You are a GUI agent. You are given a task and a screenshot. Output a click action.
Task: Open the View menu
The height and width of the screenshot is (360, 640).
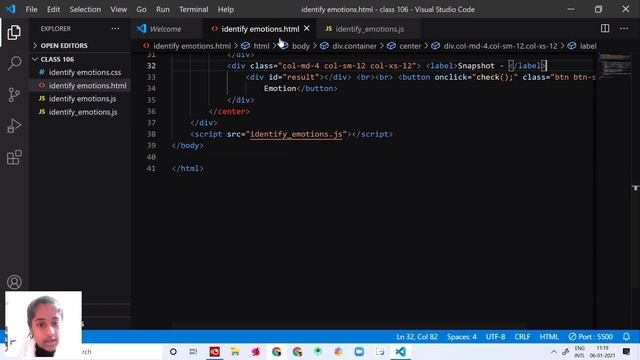pos(118,9)
